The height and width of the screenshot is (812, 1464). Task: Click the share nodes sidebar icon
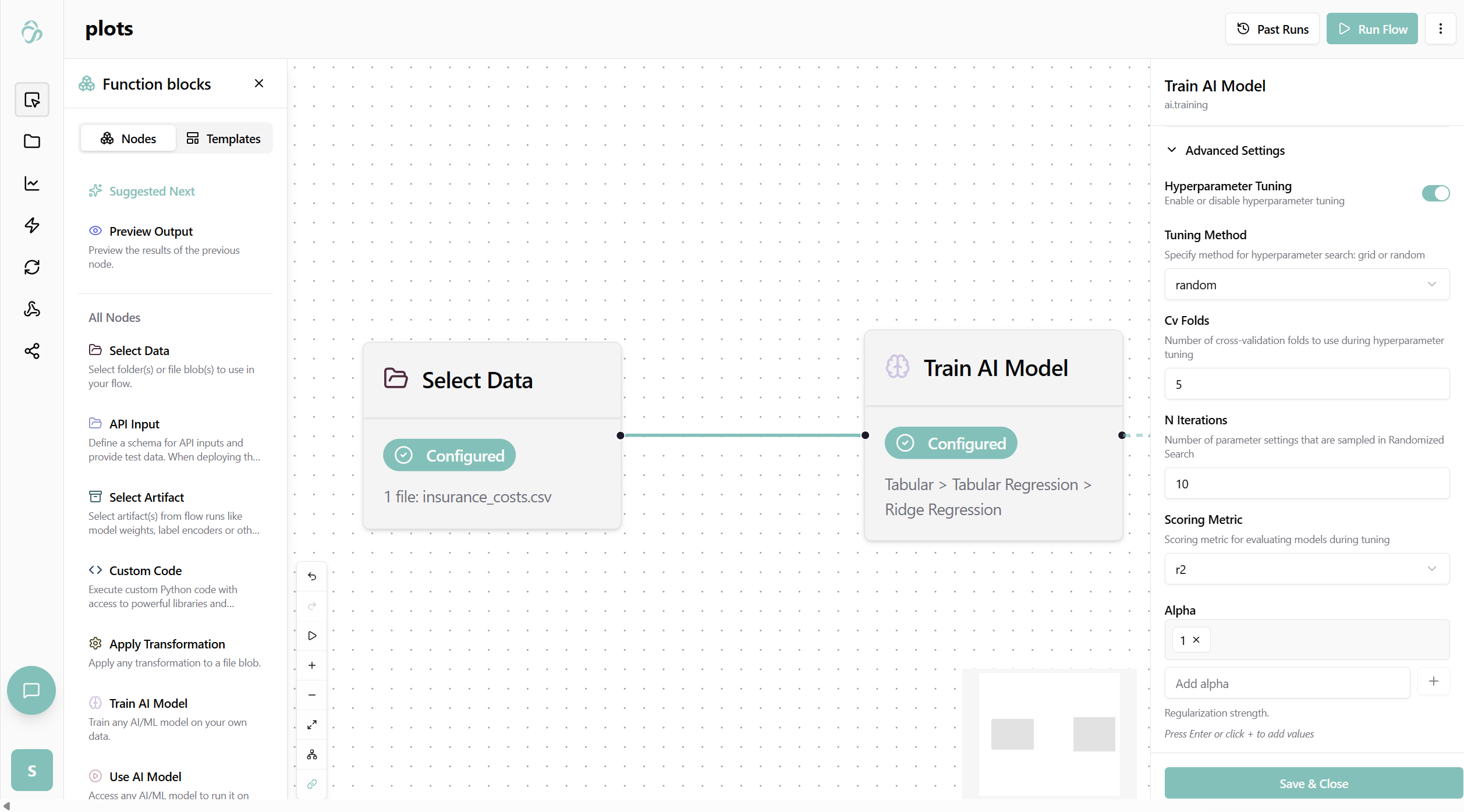tap(32, 351)
